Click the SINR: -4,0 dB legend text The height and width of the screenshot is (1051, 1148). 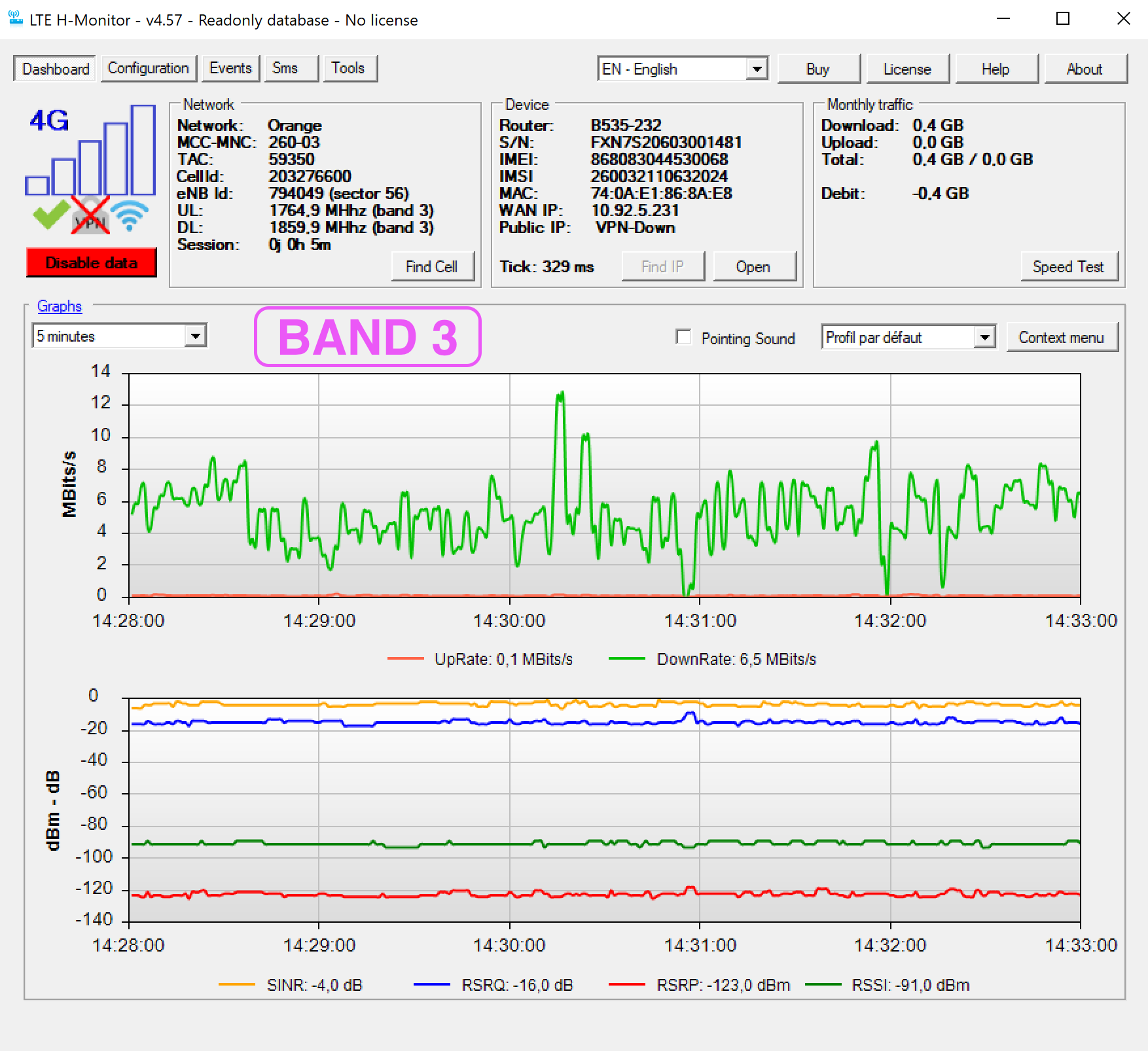pyautogui.click(x=314, y=985)
